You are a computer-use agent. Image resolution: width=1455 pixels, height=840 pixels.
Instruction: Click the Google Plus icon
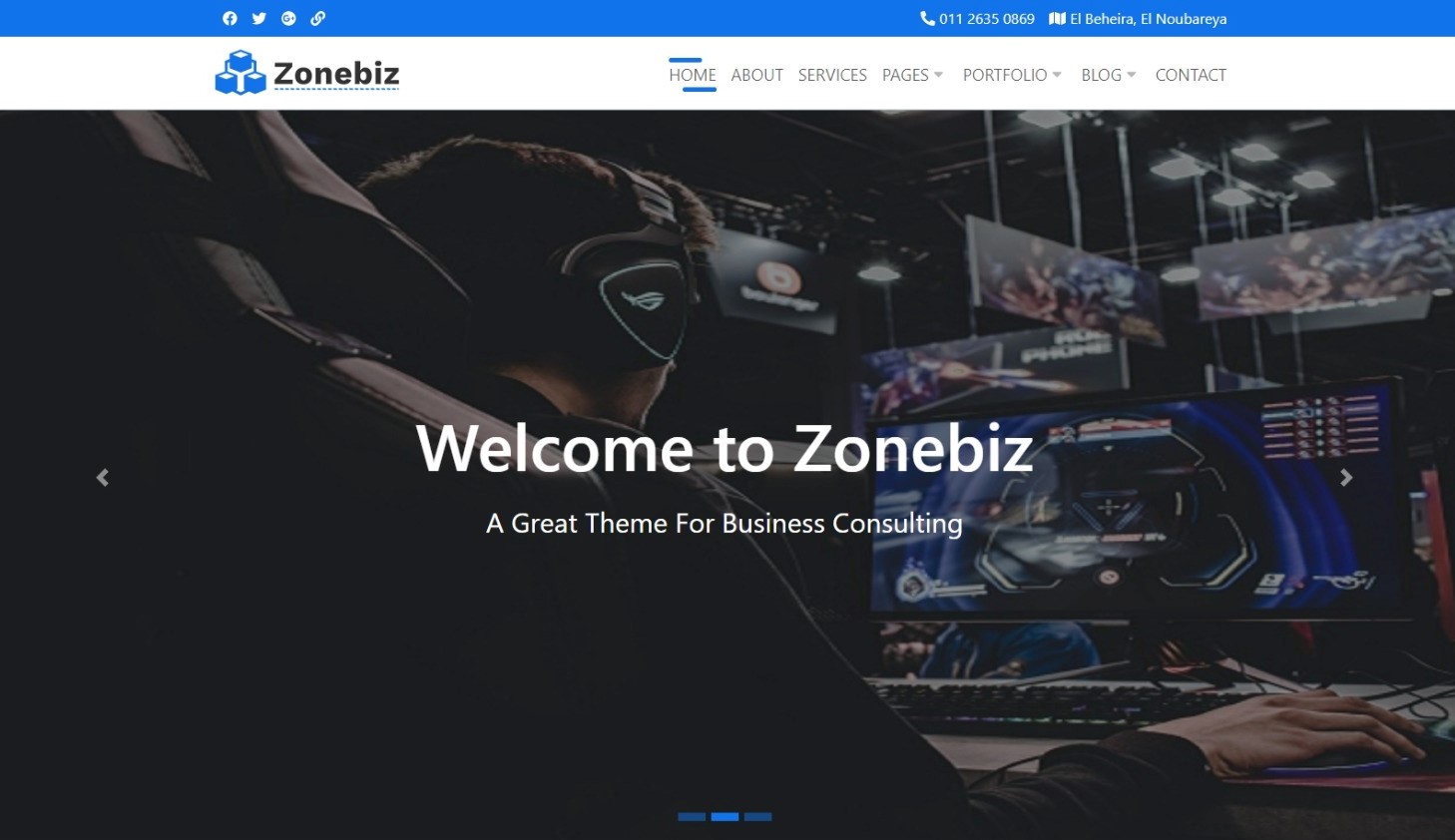(x=288, y=18)
